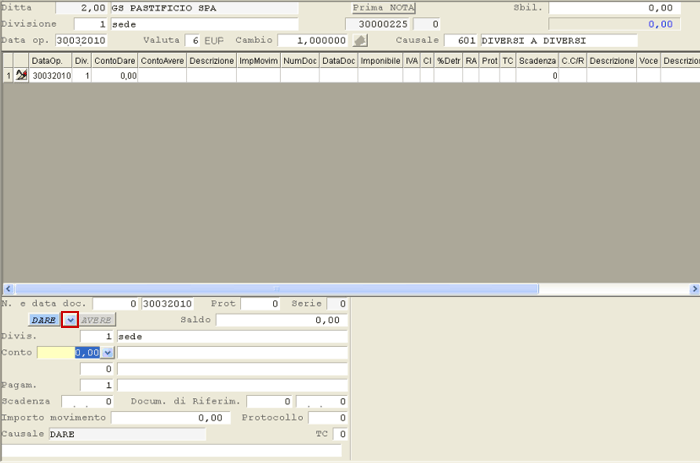The width and height of the screenshot is (700, 463).
Task: Click the ContoDare column header
Action: tap(115, 61)
